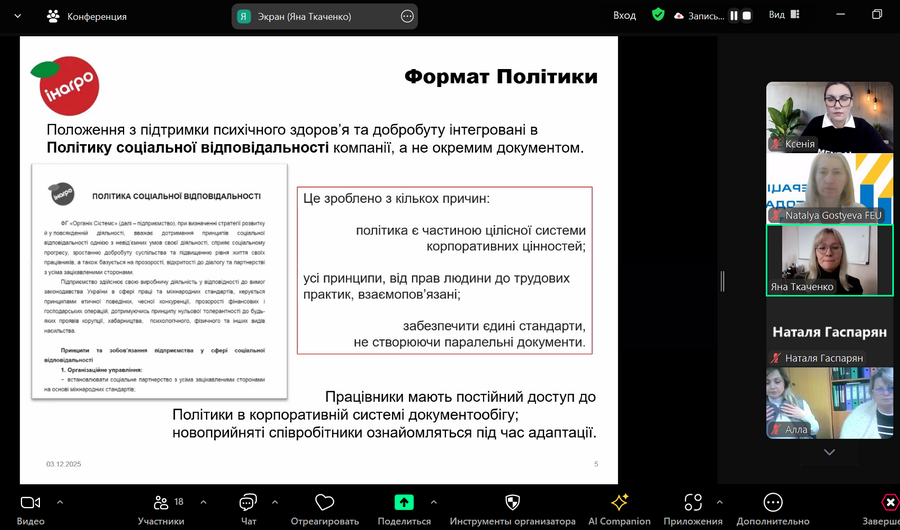
Task: Select Ксения's video tile
Action: coord(829,117)
